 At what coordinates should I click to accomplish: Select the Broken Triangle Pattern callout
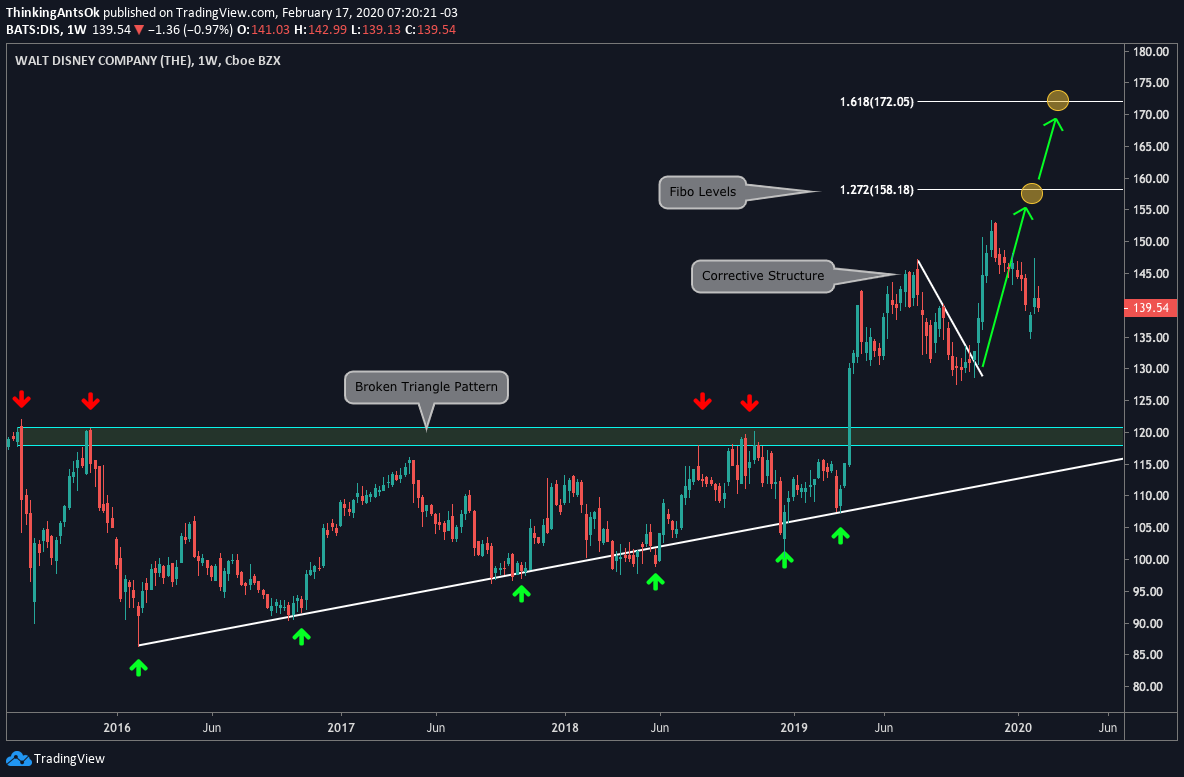click(x=426, y=387)
